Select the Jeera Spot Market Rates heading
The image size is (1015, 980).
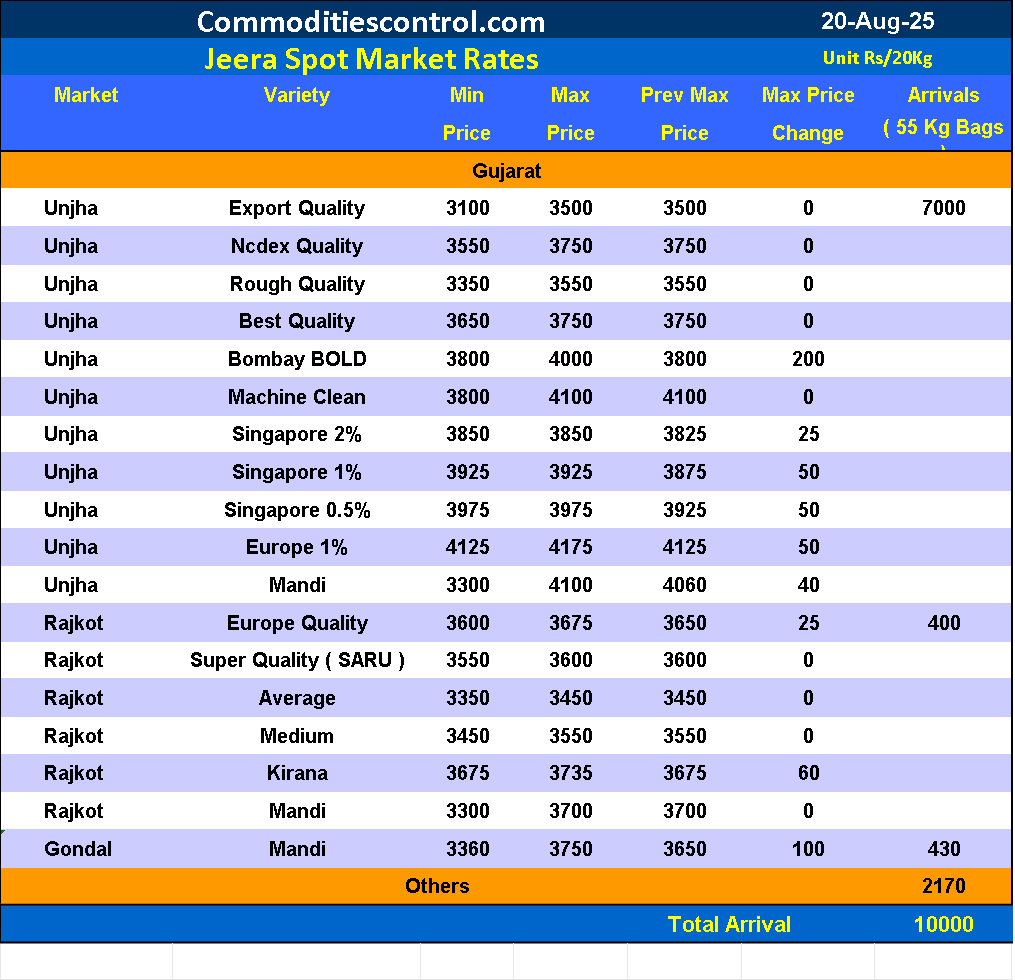[371, 59]
